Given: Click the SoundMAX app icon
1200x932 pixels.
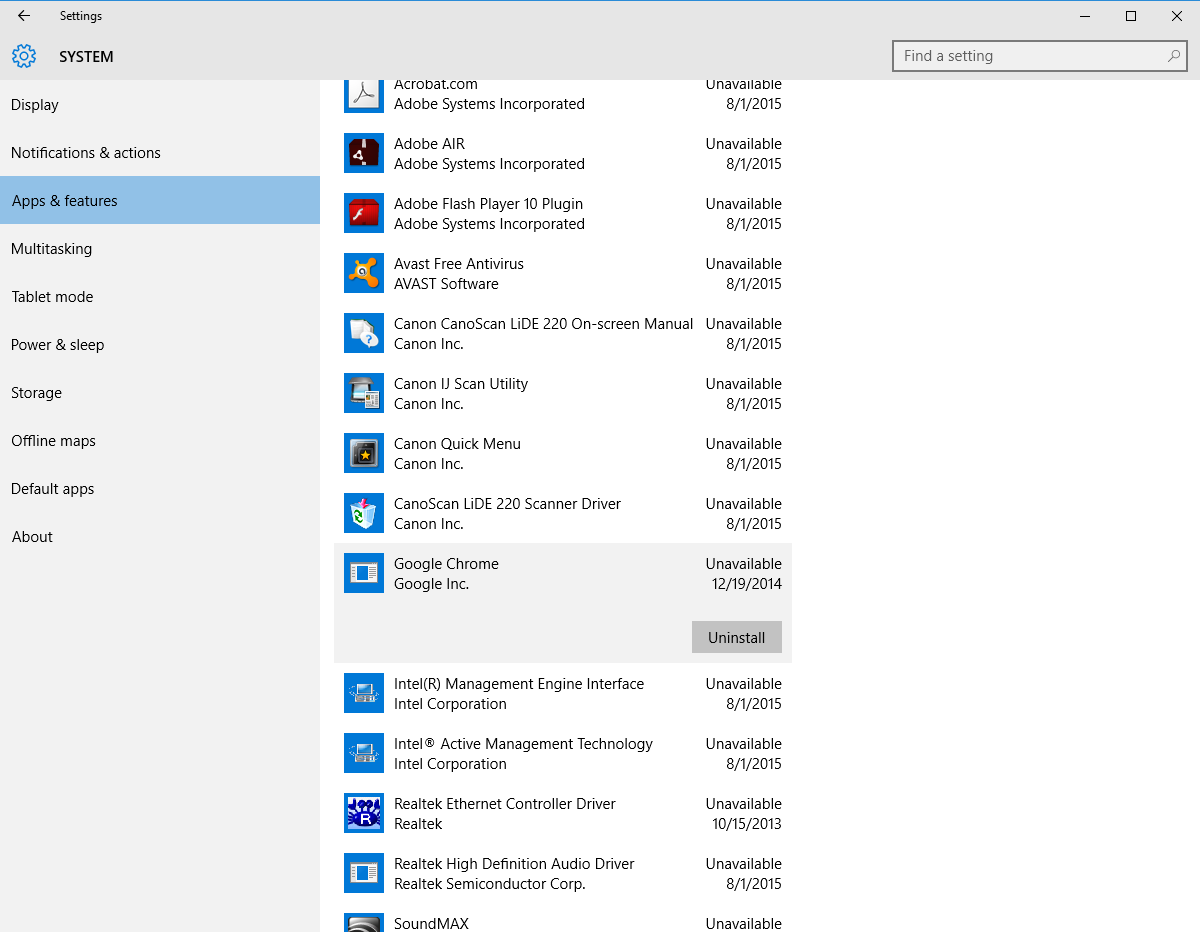Looking at the screenshot, I should click(364, 923).
